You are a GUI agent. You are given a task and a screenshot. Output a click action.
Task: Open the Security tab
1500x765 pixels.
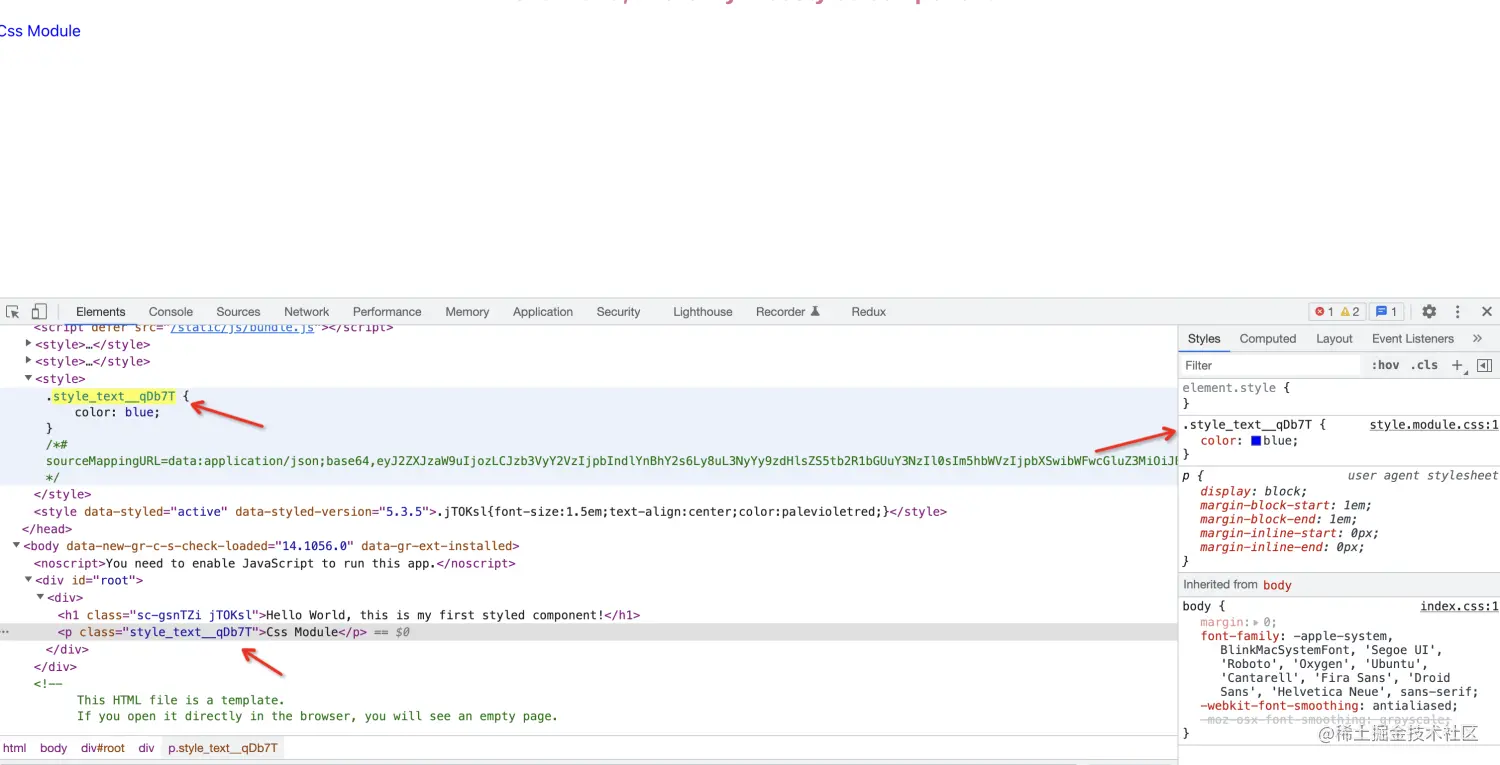coord(618,312)
